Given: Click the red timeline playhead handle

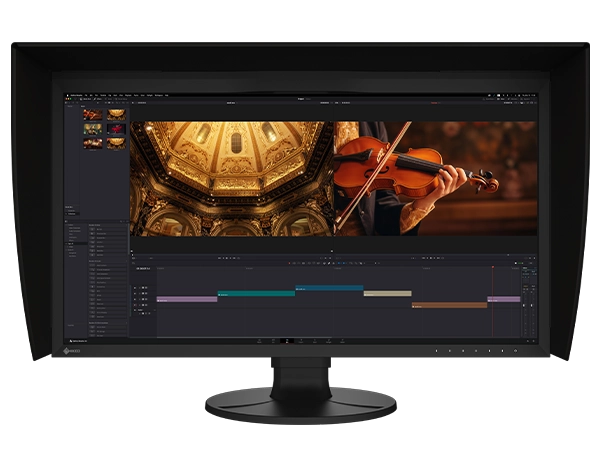Looking at the screenshot, I should point(492,267).
